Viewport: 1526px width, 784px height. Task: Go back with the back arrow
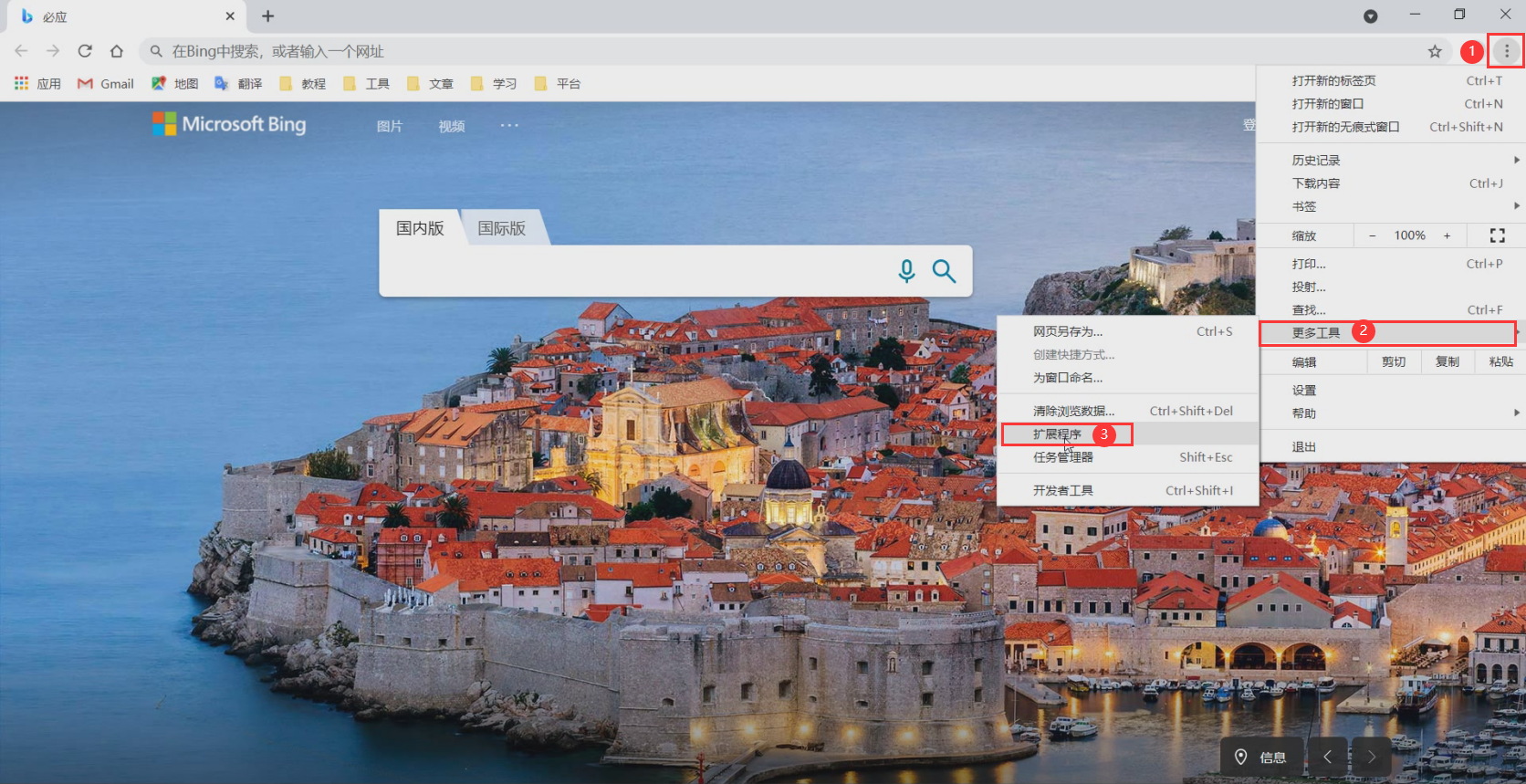22,51
